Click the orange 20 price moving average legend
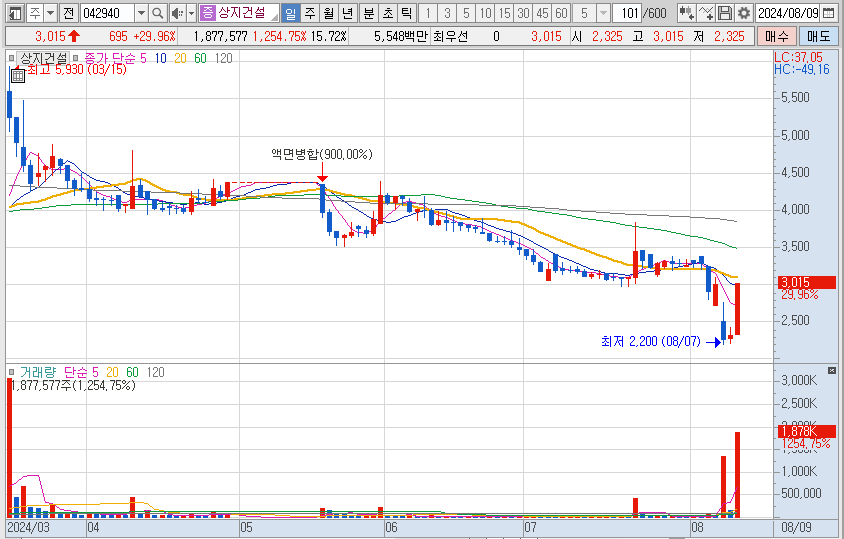 [180, 58]
